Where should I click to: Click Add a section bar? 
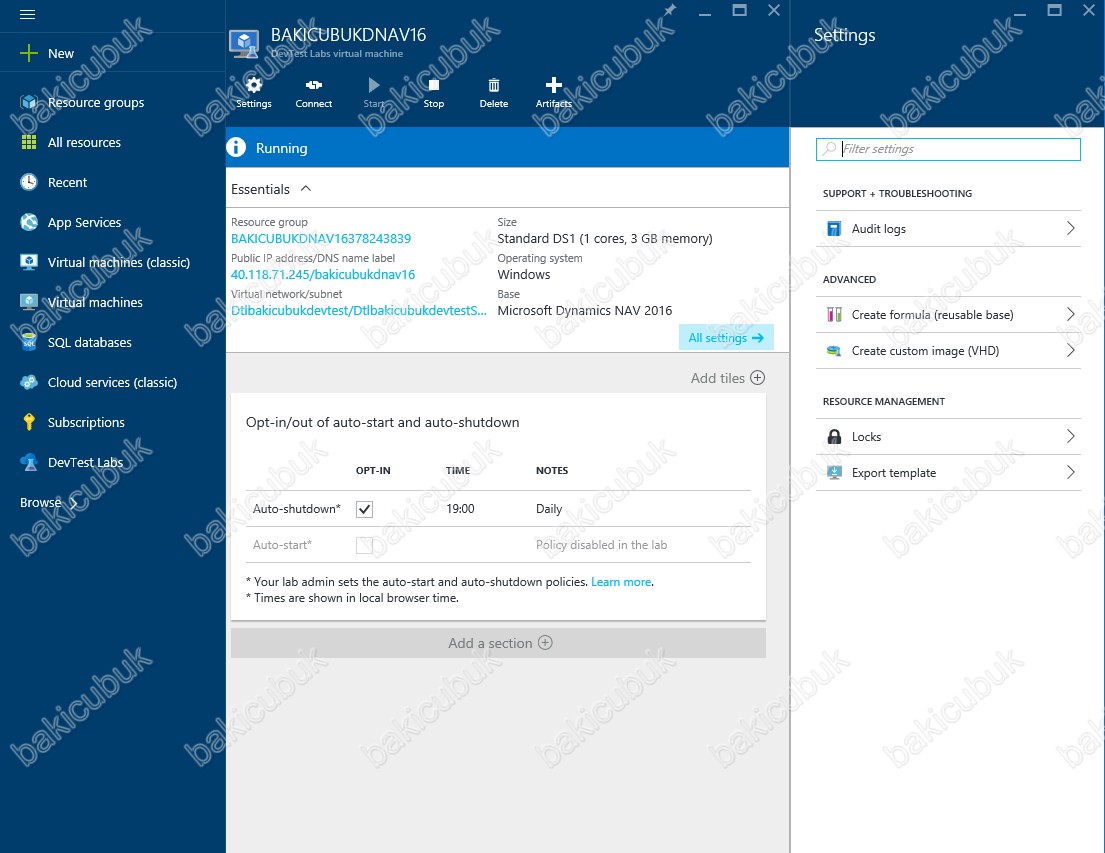[498, 643]
